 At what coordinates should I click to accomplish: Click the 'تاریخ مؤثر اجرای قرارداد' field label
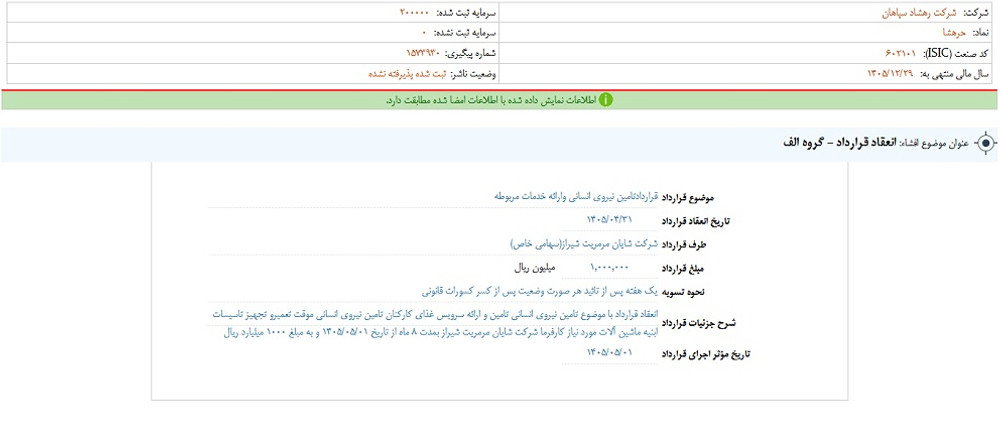[708, 354]
